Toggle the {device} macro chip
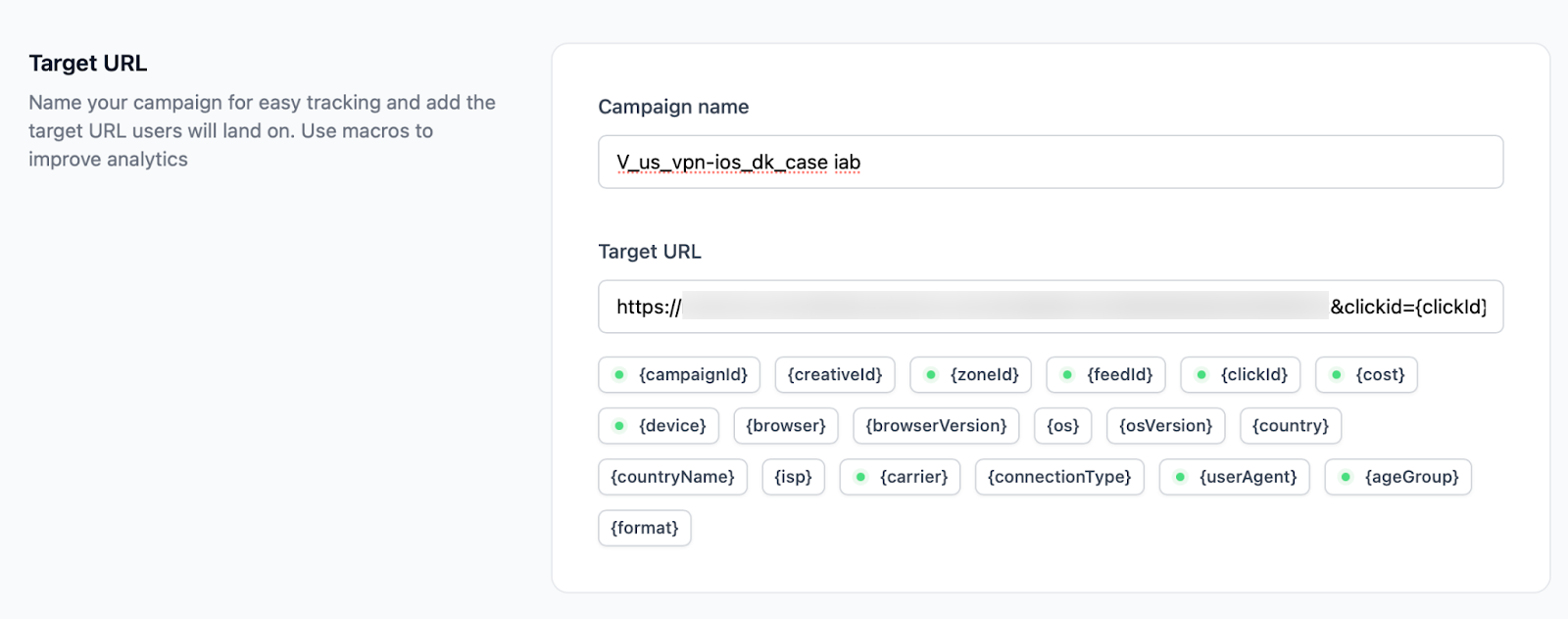Viewport: 1568px width, 619px height. [659, 426]
